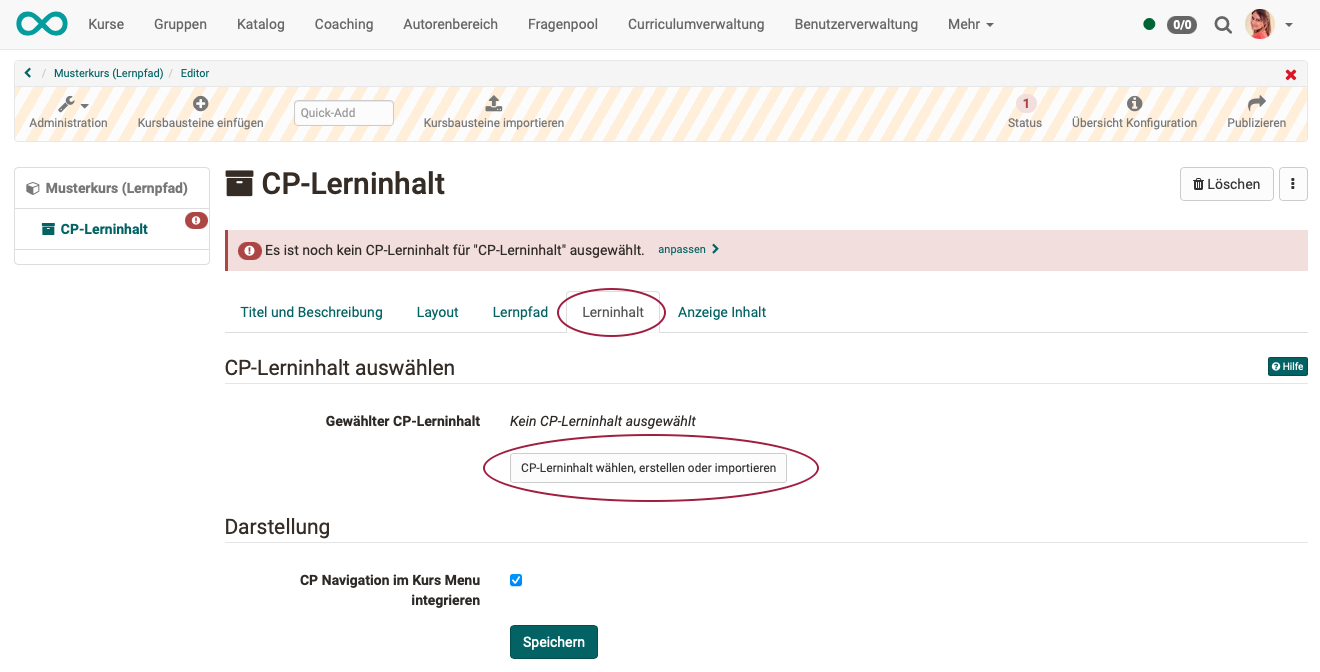This screenshot has width=1320, height=672.
Task: Switch to the Anzeige Inhalt tab
Action: [722, 312]
